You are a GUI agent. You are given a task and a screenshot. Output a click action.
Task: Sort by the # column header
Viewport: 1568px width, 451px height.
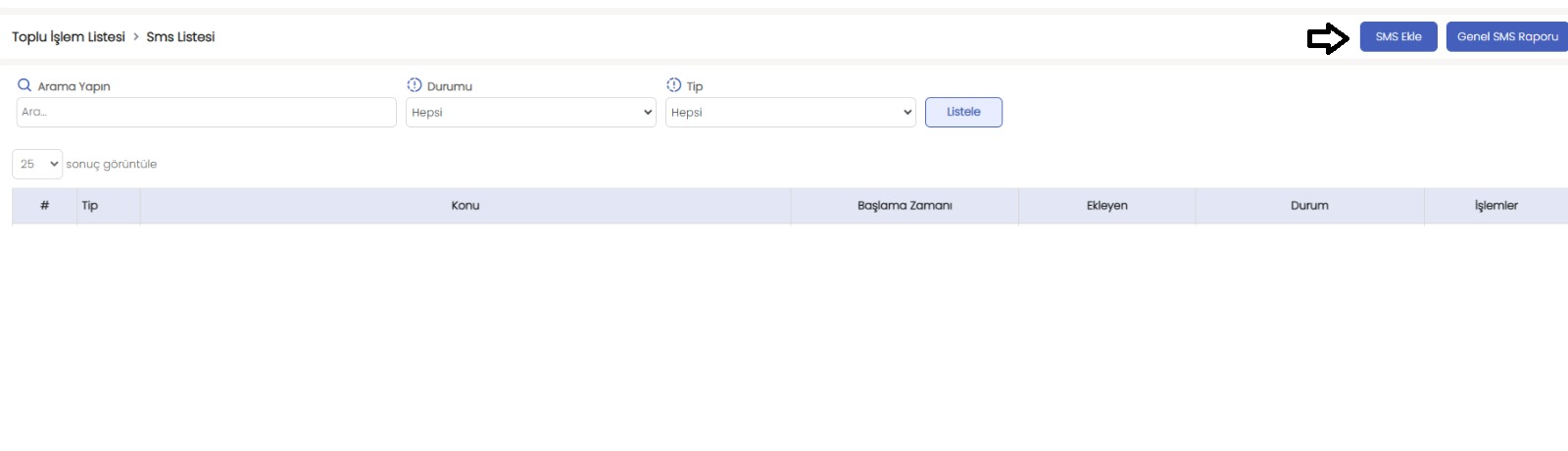(44, 206)
